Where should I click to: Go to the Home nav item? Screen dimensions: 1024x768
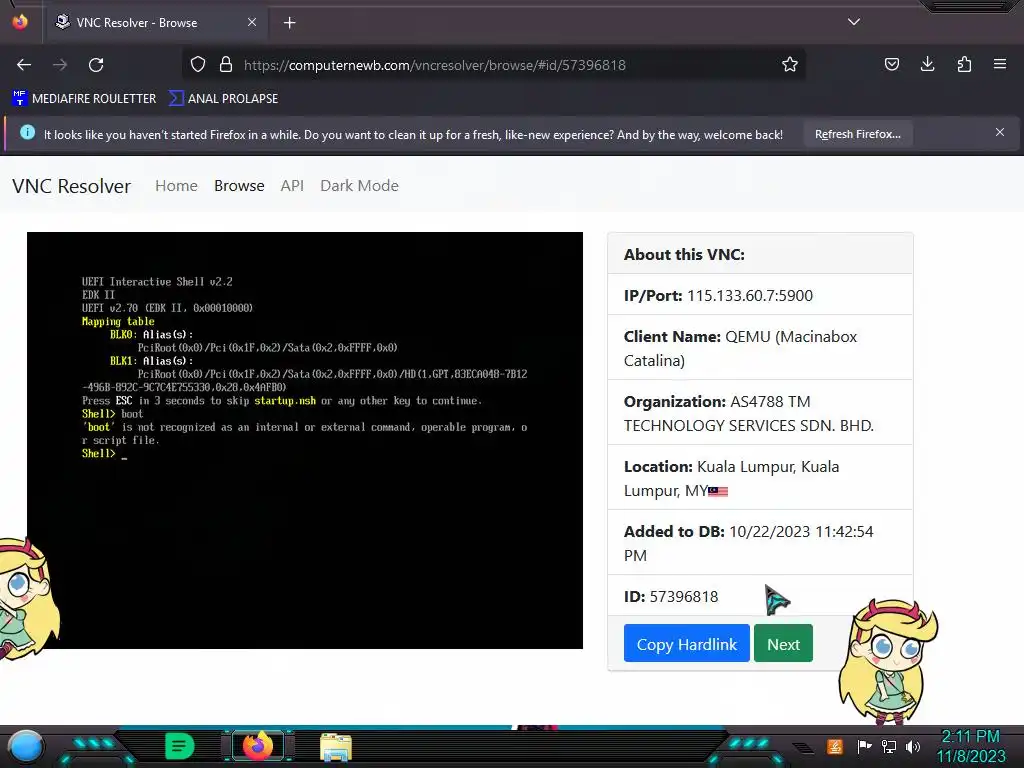(x=176, y=186)
